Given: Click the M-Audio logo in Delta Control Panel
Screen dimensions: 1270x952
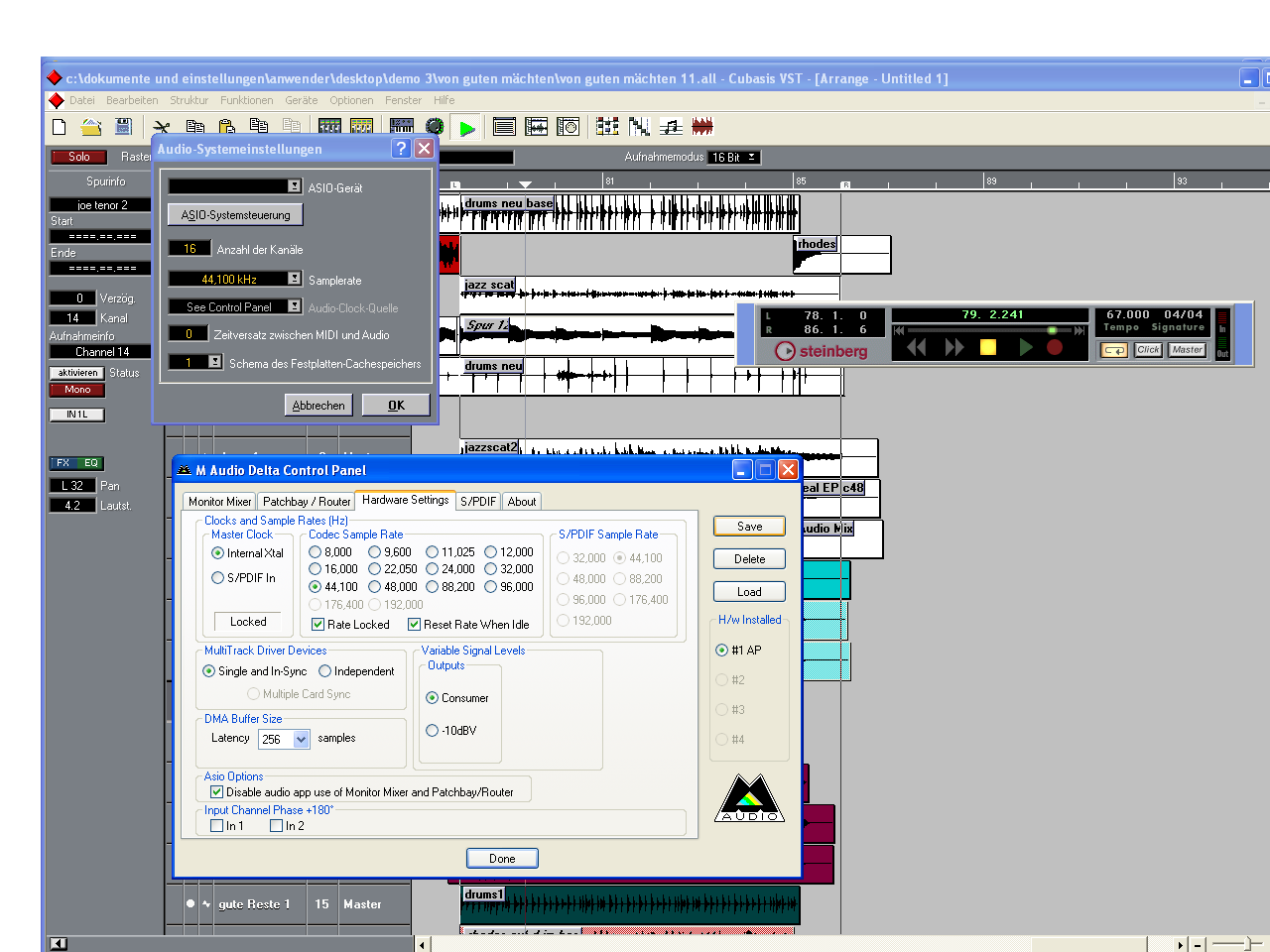Looking at the screenshot, I should 750,798.
